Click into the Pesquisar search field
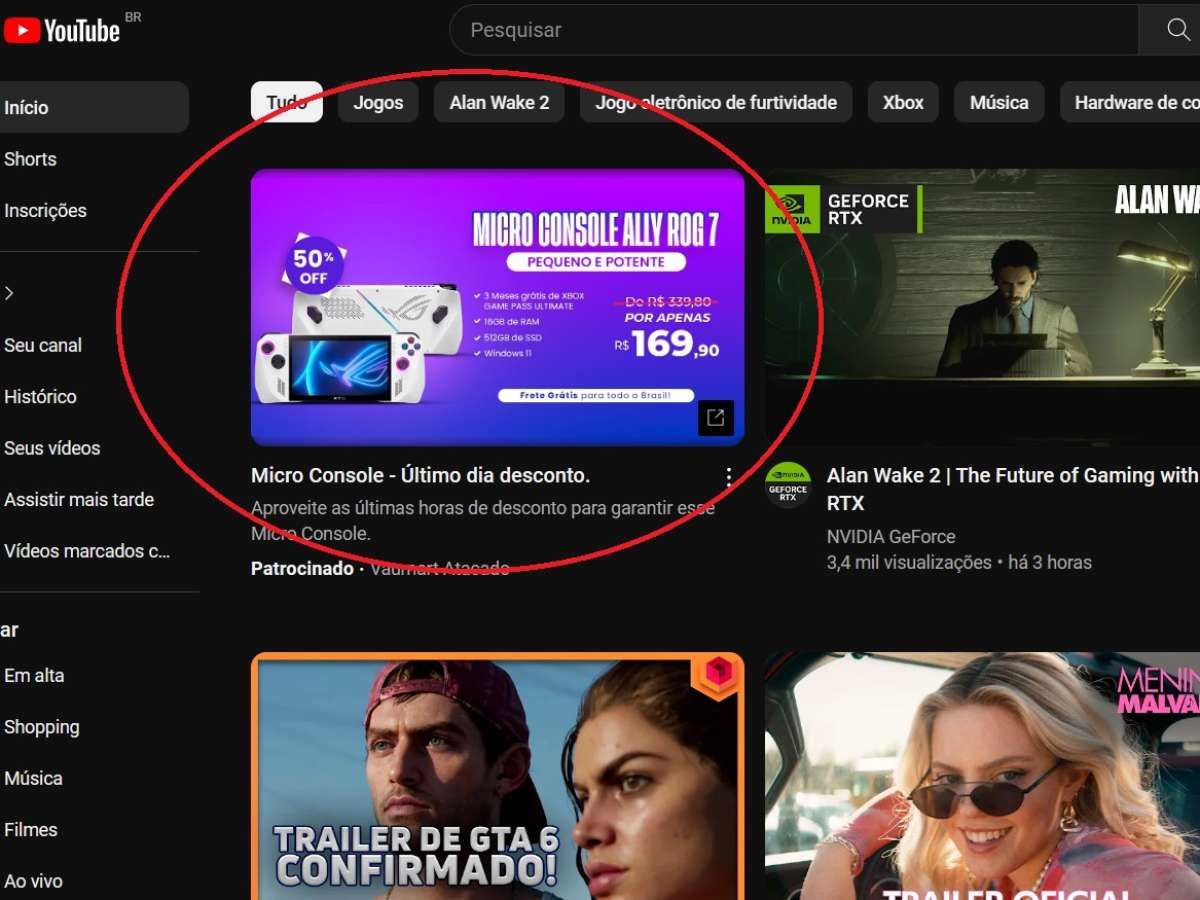 click(x=790, y=30)
